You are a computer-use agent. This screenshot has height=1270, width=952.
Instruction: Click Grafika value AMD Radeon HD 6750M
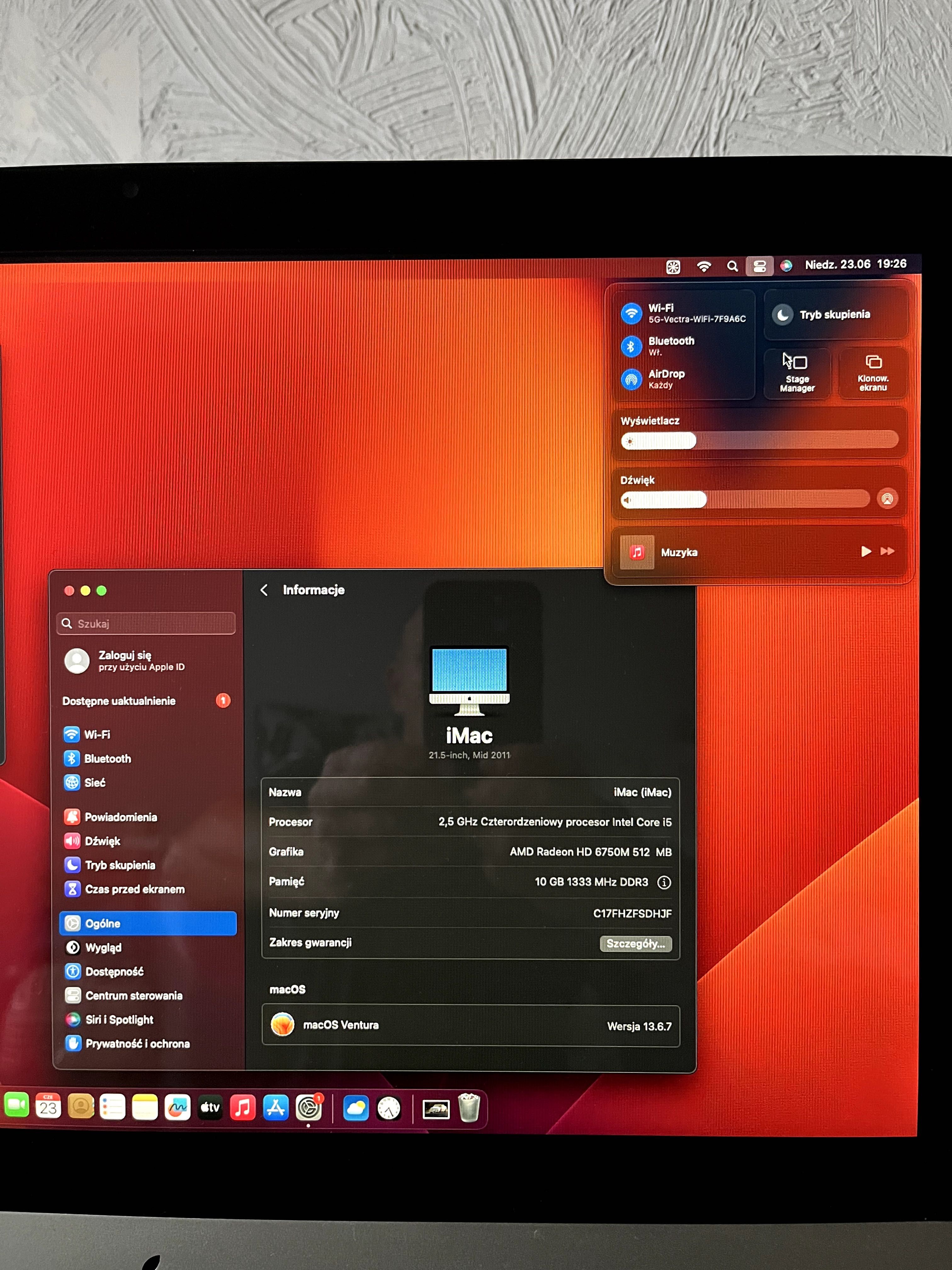tap(591, 852)
